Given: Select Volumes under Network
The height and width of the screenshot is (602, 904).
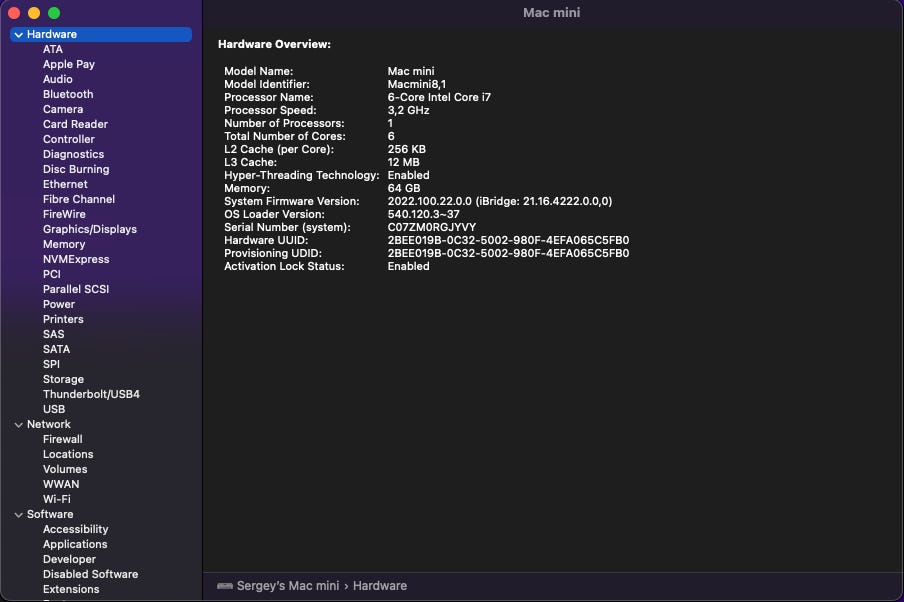Looking at the screenshot, I should click(65, 469).
